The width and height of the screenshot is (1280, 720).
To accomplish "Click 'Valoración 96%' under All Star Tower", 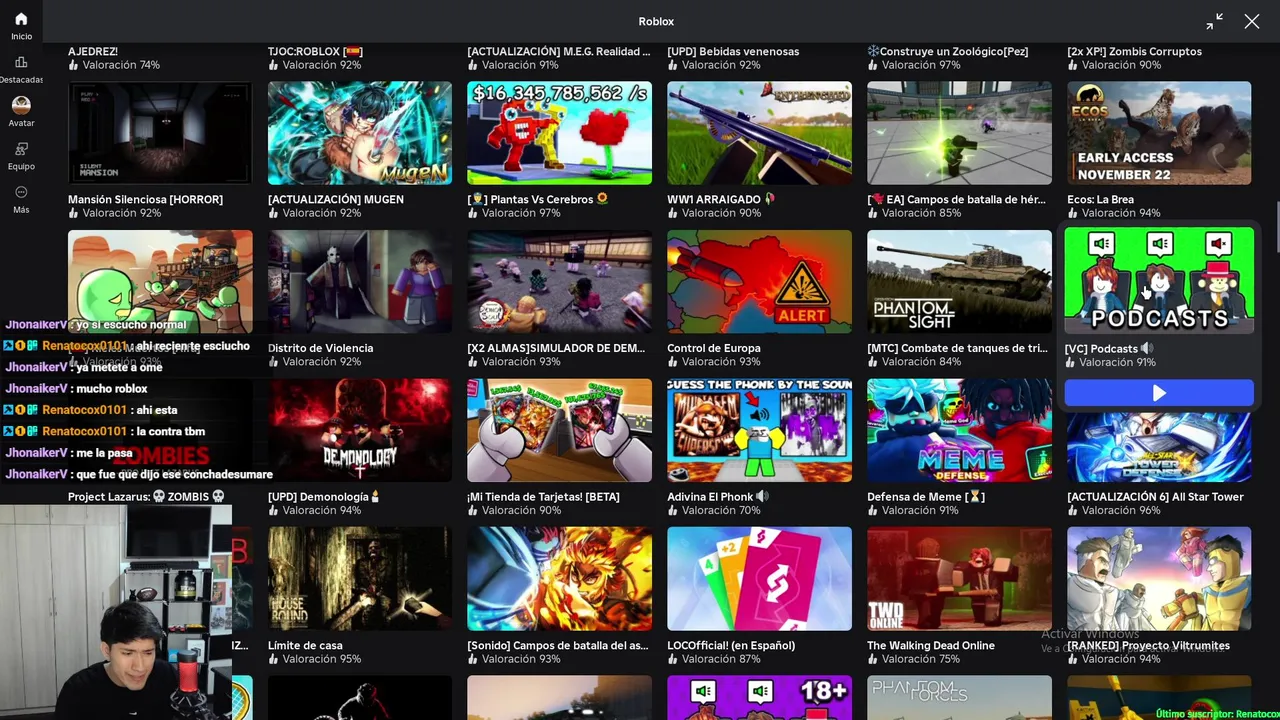I will [1113, 510].
